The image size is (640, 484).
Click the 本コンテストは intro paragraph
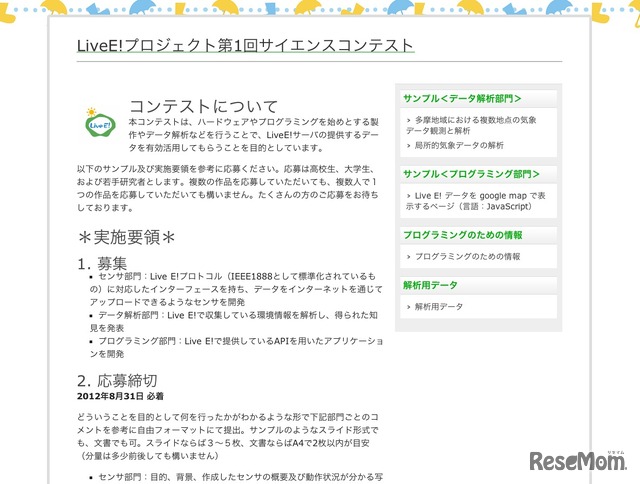[254, 135]
